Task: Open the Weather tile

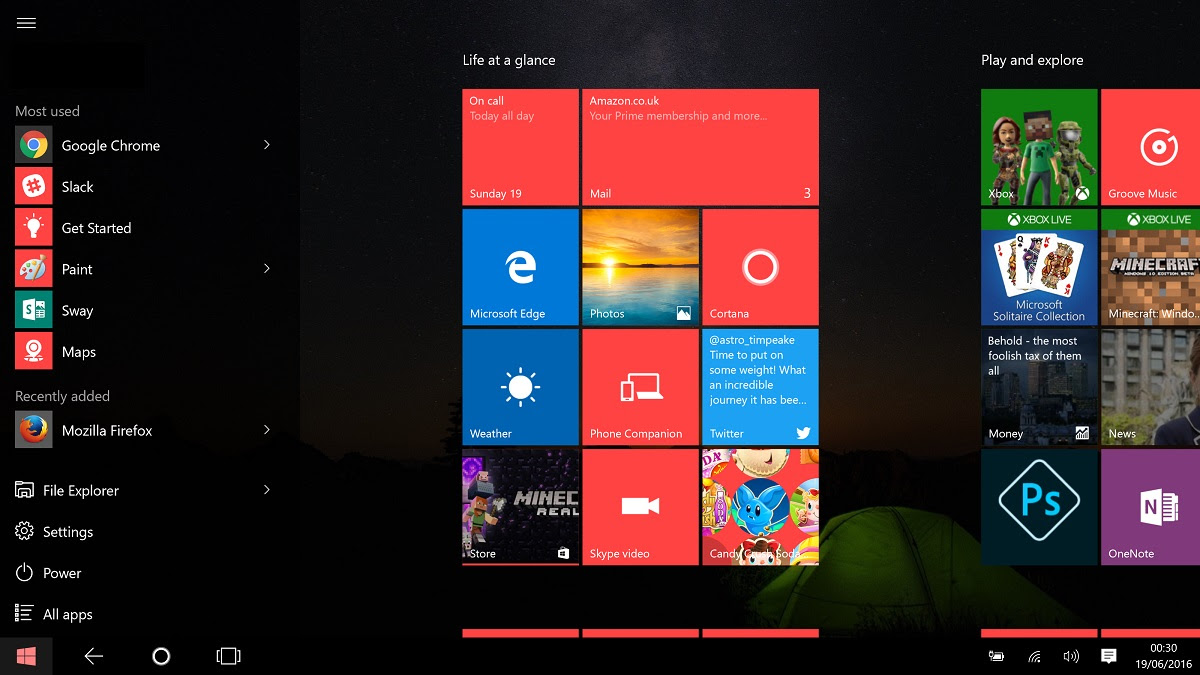Action: 520,387
